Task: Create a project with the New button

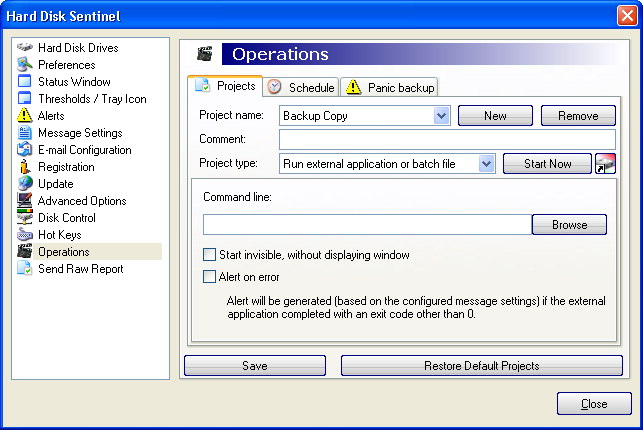Action: [495, 116]
